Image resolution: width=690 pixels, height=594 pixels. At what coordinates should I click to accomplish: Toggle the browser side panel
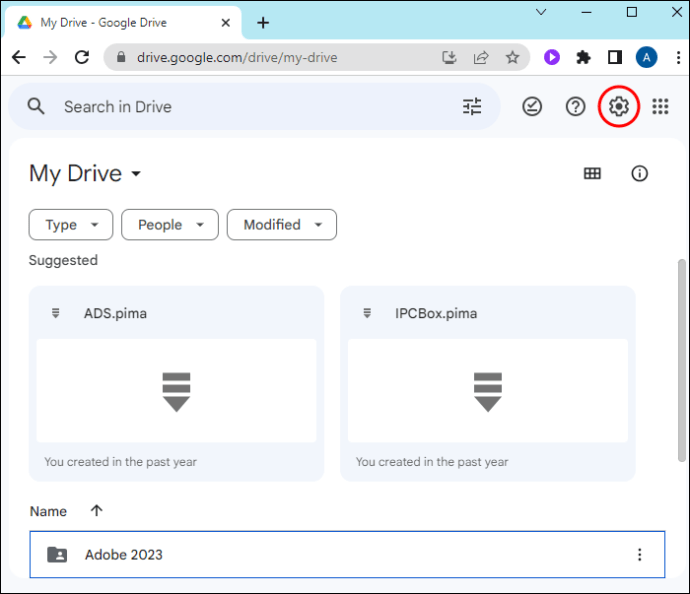pyautogui.click(x=615, y=57)
